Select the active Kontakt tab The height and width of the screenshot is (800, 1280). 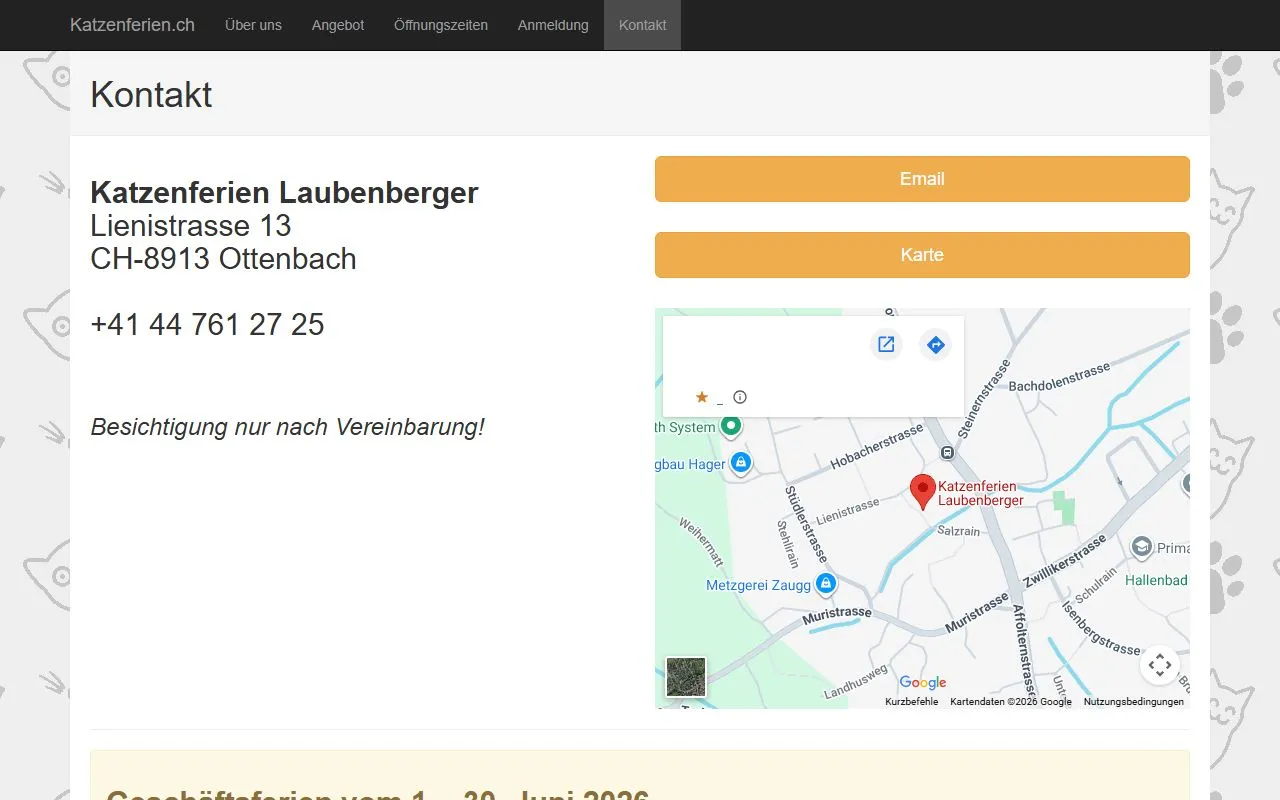tap(642, 25)
